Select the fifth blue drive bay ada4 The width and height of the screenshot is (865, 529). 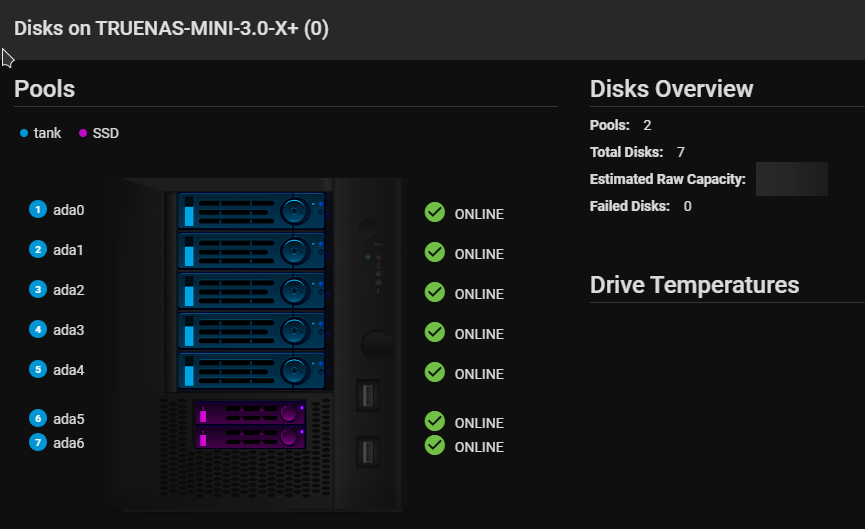click(252, 371)
